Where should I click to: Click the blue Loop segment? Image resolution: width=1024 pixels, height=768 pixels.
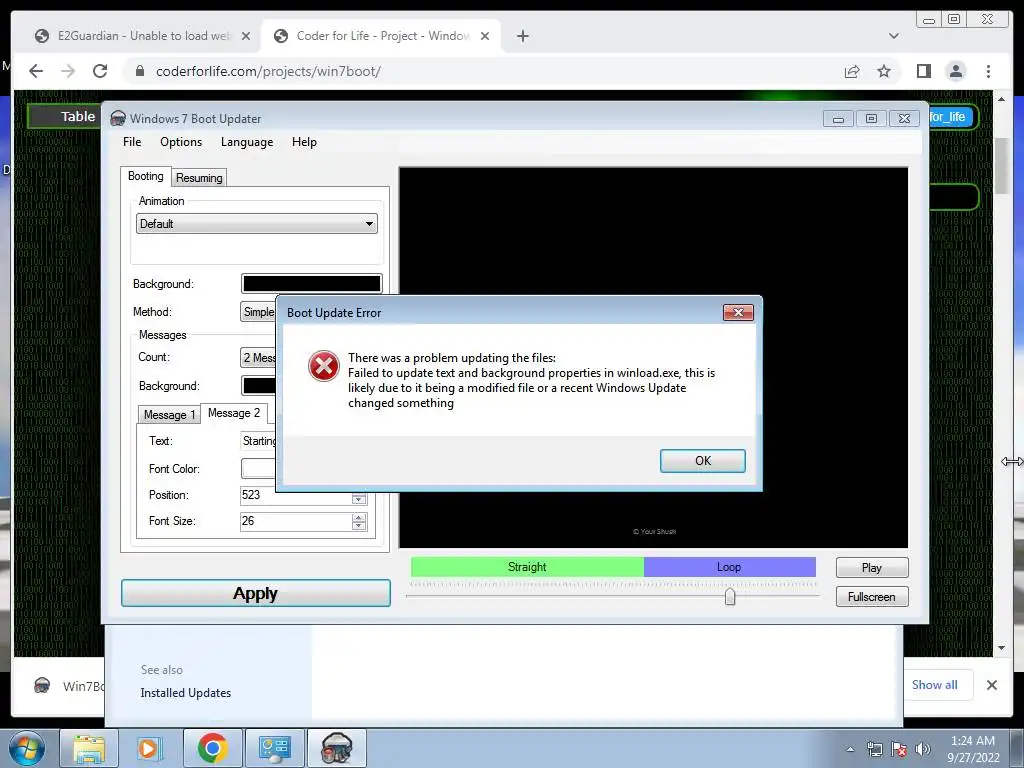tap(729, 567)
